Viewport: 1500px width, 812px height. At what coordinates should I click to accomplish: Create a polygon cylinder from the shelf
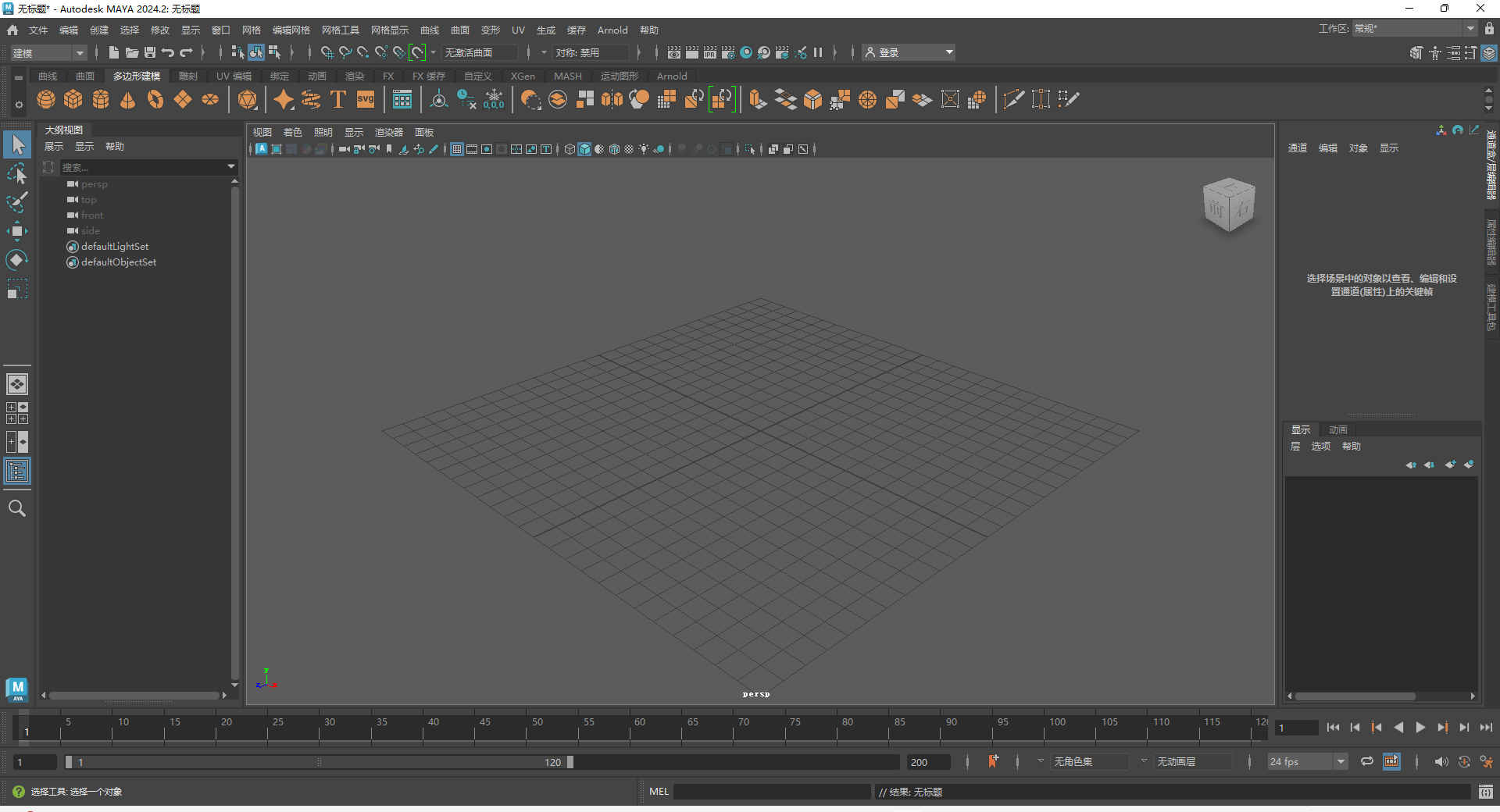tap(101, 99)
